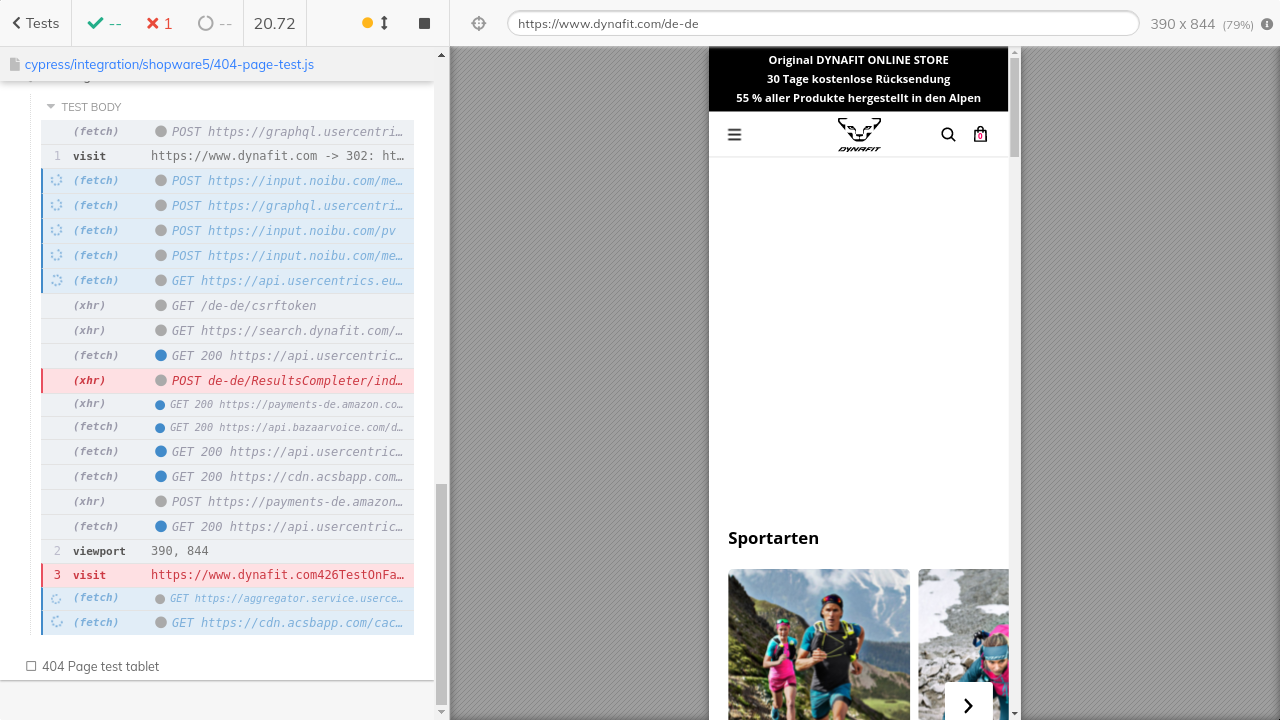Open the selector playground crosshair icon
The height and width of the screenshot is (720, 1280).
pyautogui.click(x=478, y=24)
